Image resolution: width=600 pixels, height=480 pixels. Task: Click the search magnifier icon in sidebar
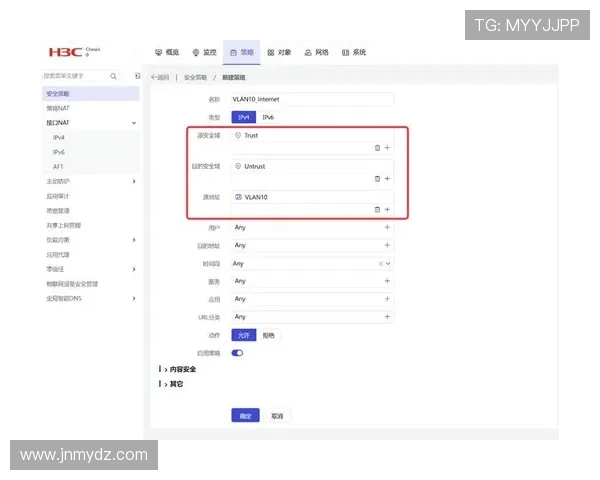click(113, 76)
